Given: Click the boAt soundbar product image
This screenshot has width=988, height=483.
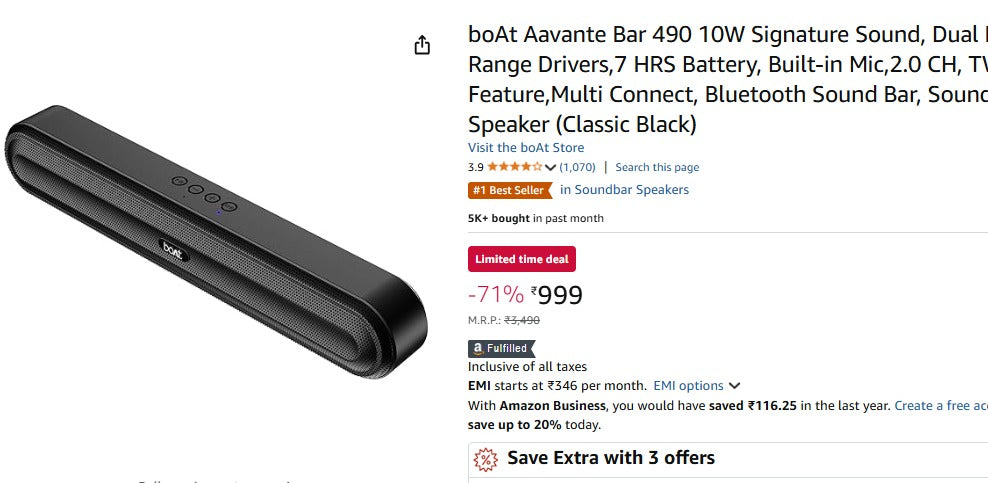Looking at the screenshot, I should click(213, 248).
